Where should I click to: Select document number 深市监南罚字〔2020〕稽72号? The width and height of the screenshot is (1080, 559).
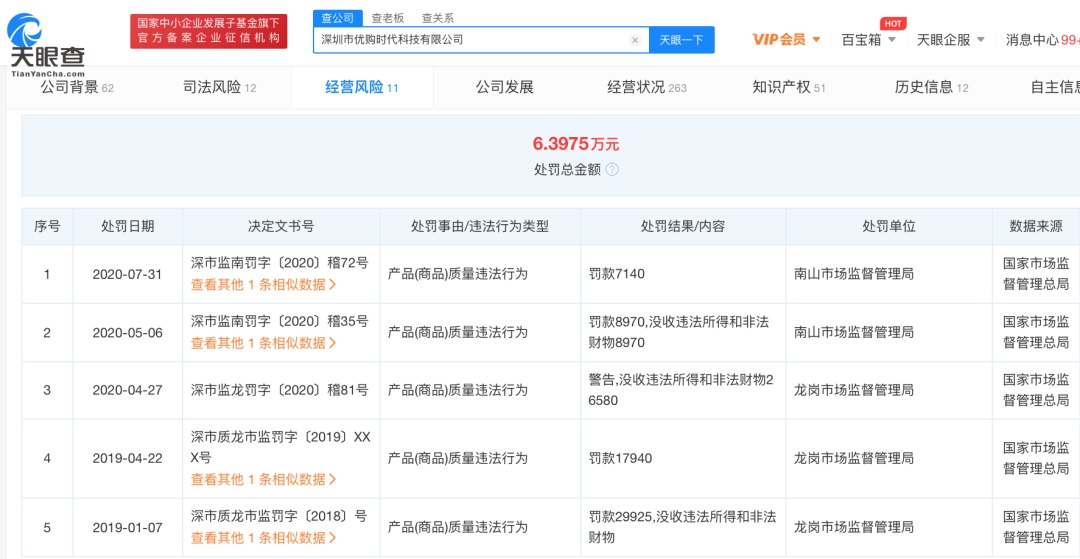pos(280,262)
